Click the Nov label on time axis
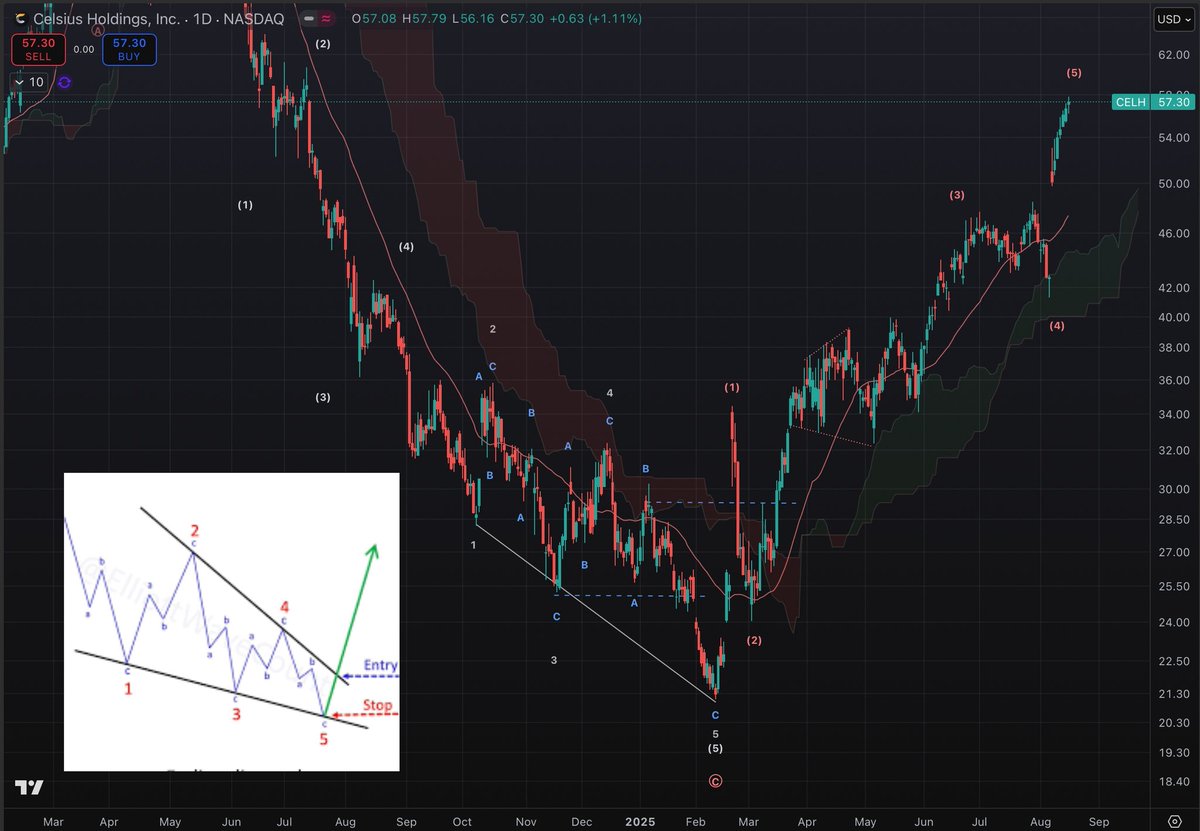Viewport: 1200px width, 831px height. click(x=525, y=822)
